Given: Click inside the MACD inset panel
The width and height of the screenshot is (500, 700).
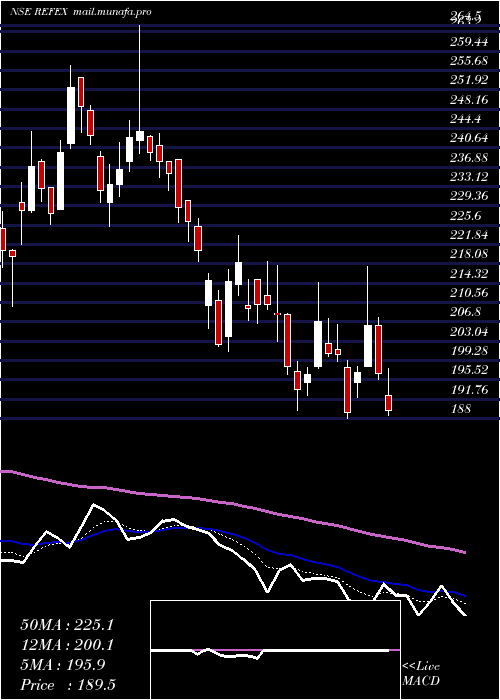Looking at the screenshot, I should pyautogui.click(x=275, y=650).
